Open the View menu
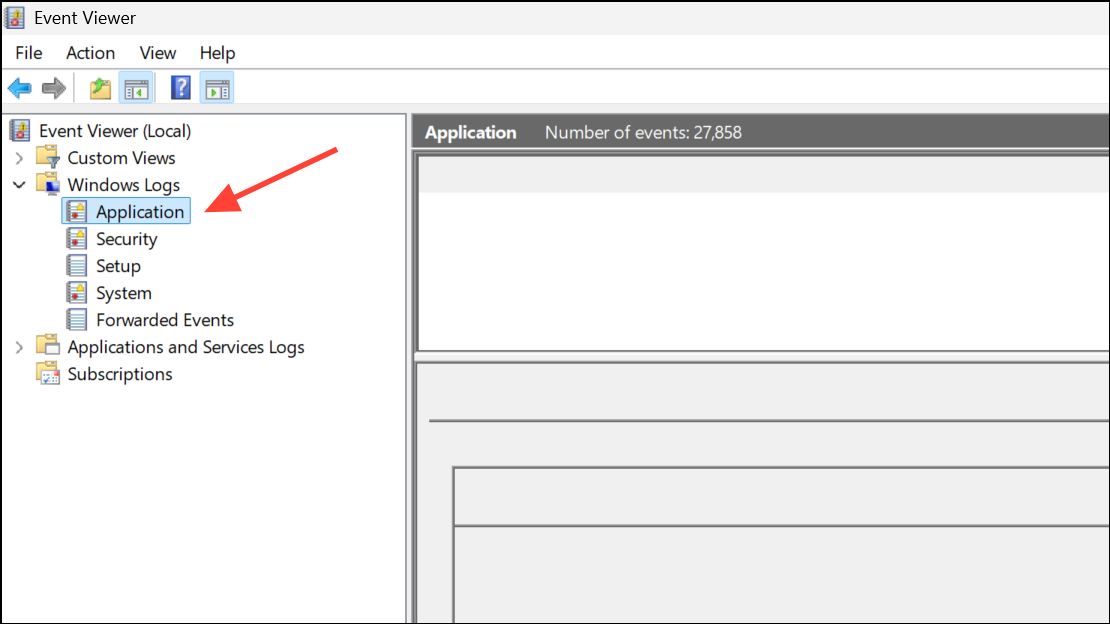Screen dimensions: 1110x624 [x=158, y=53]
